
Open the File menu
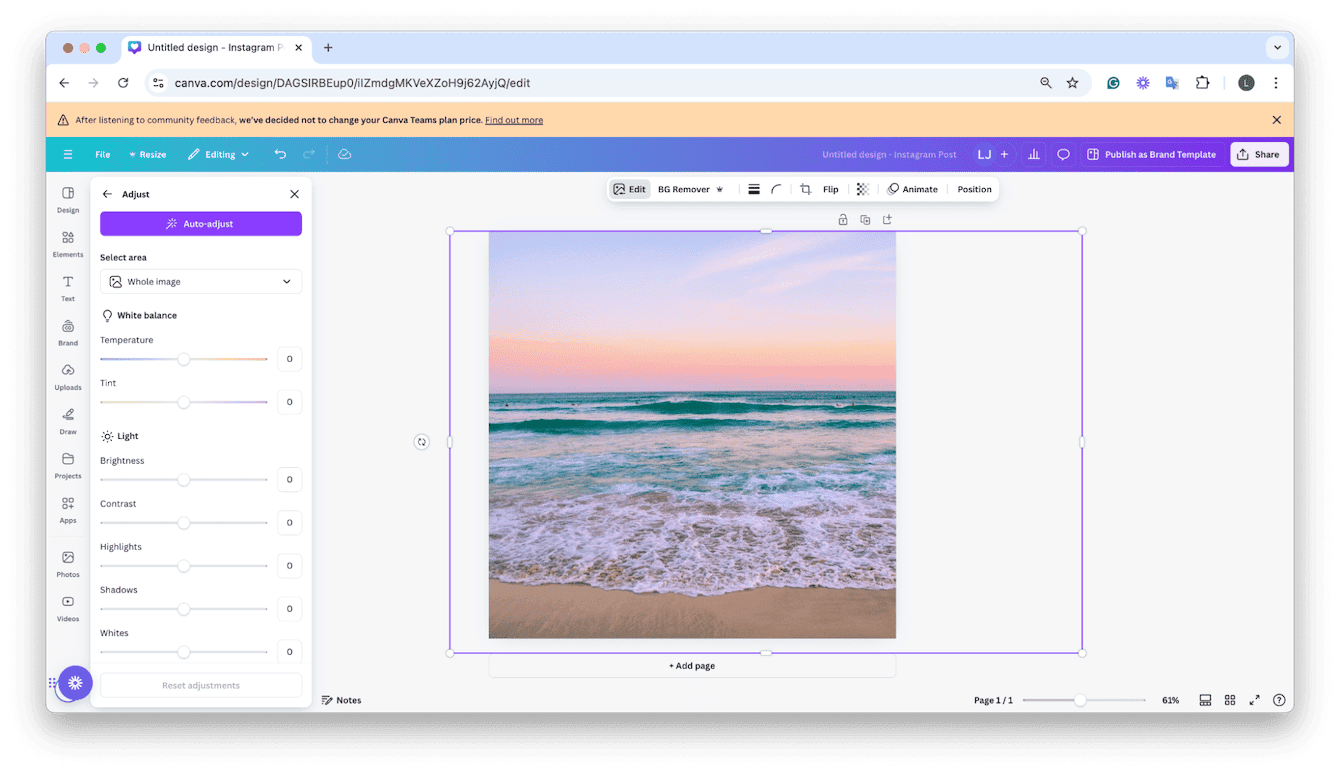click(x=102, y=154)
